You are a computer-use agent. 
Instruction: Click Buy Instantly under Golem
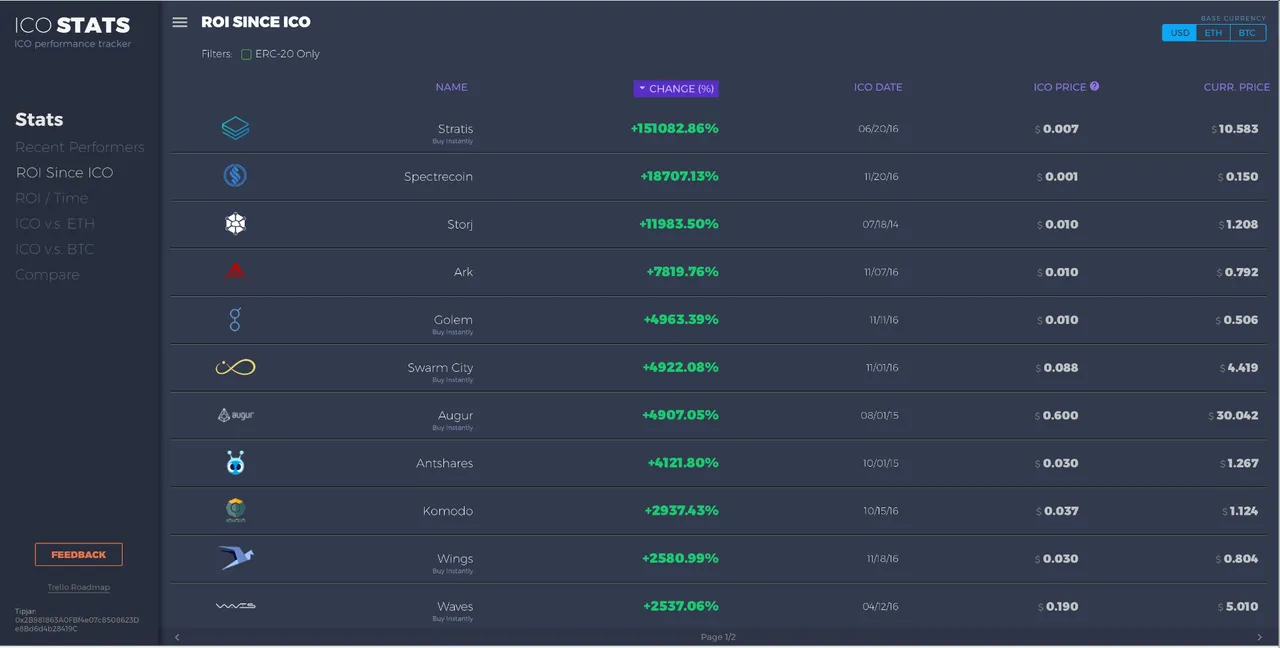(452, 332)
